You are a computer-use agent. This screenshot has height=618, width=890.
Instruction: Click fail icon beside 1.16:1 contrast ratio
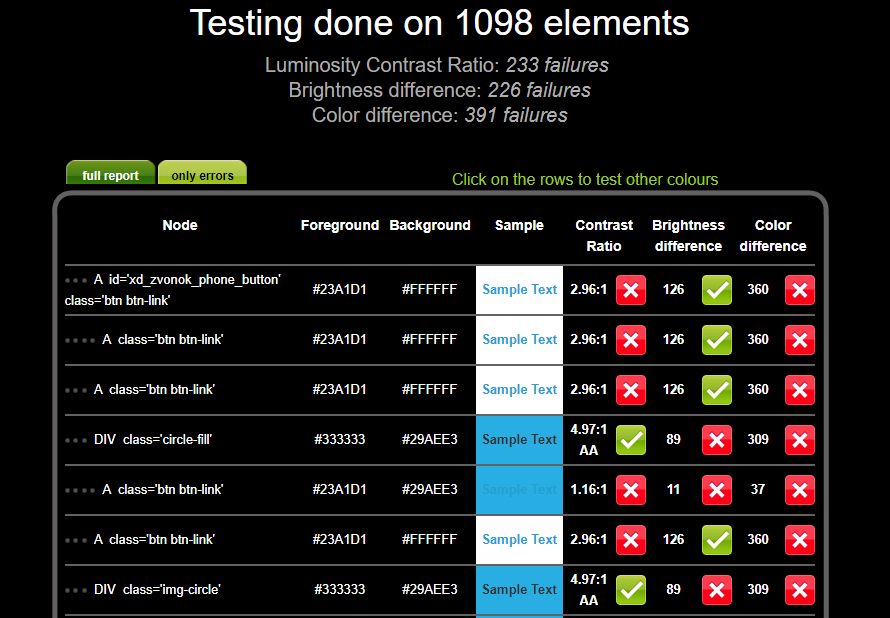click(631, 490)
